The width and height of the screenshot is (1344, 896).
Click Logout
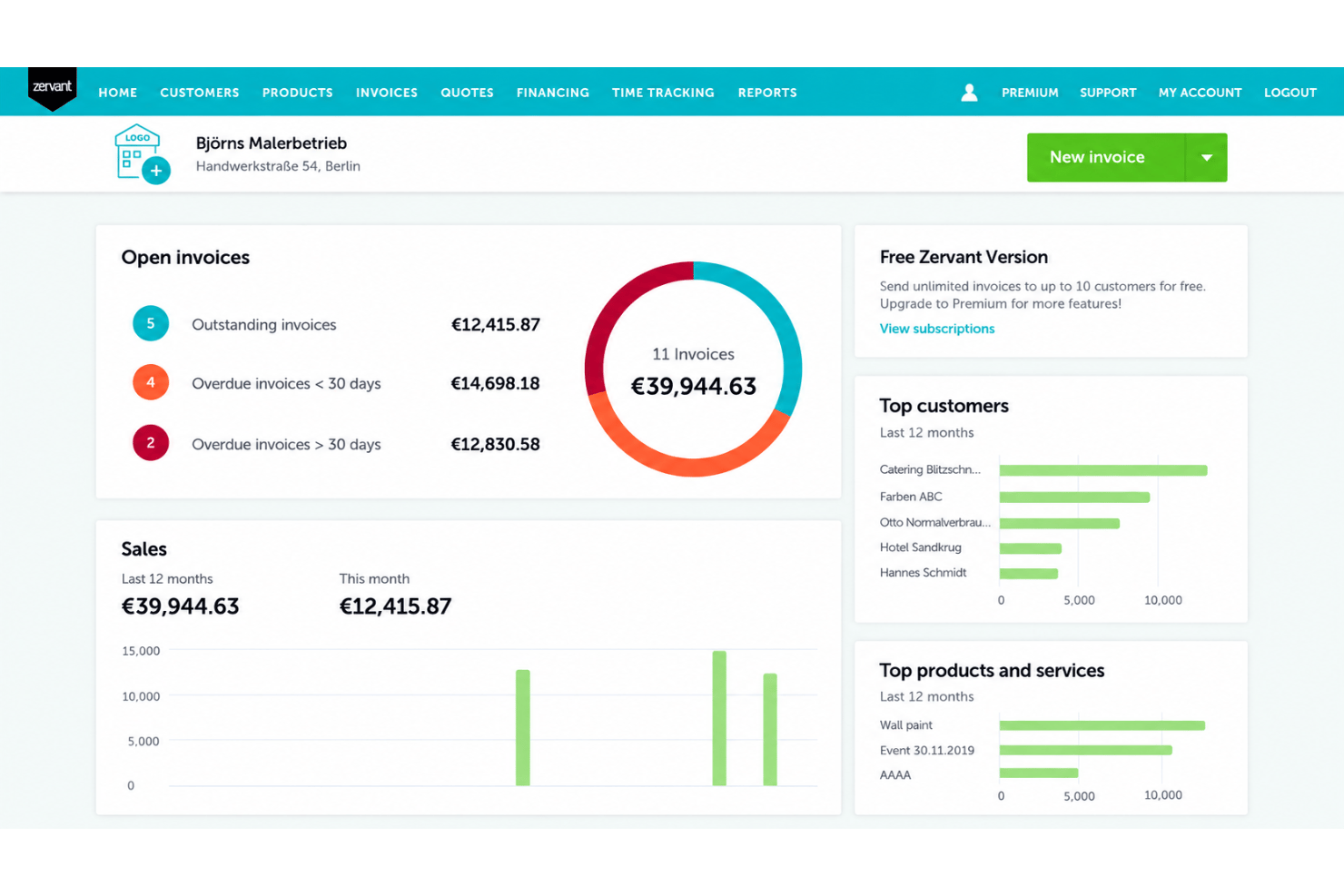pyautogui.click(x=1290, y=93)
